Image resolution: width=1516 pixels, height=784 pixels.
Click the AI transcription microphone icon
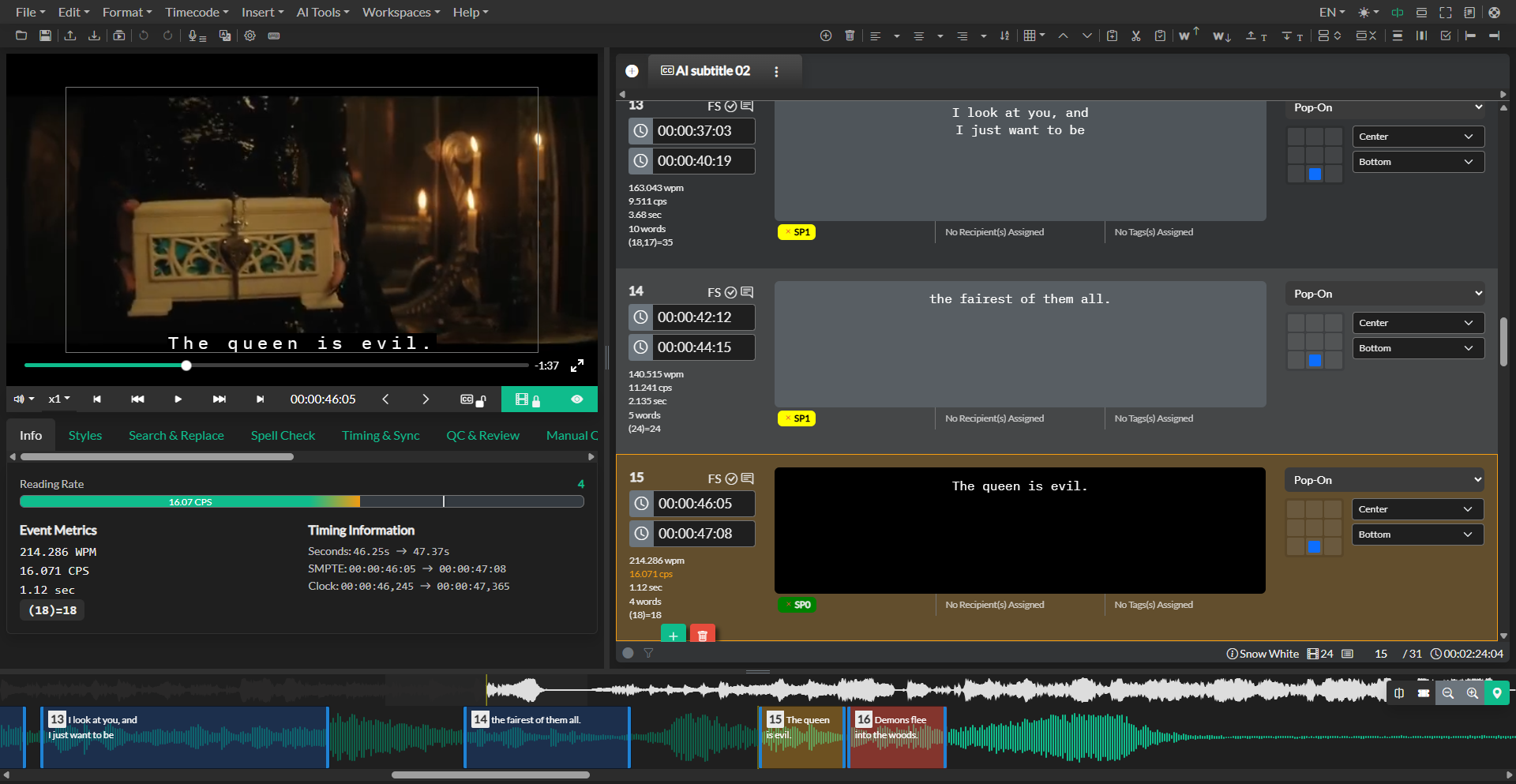pyautogui.click(x=196, y=36)
